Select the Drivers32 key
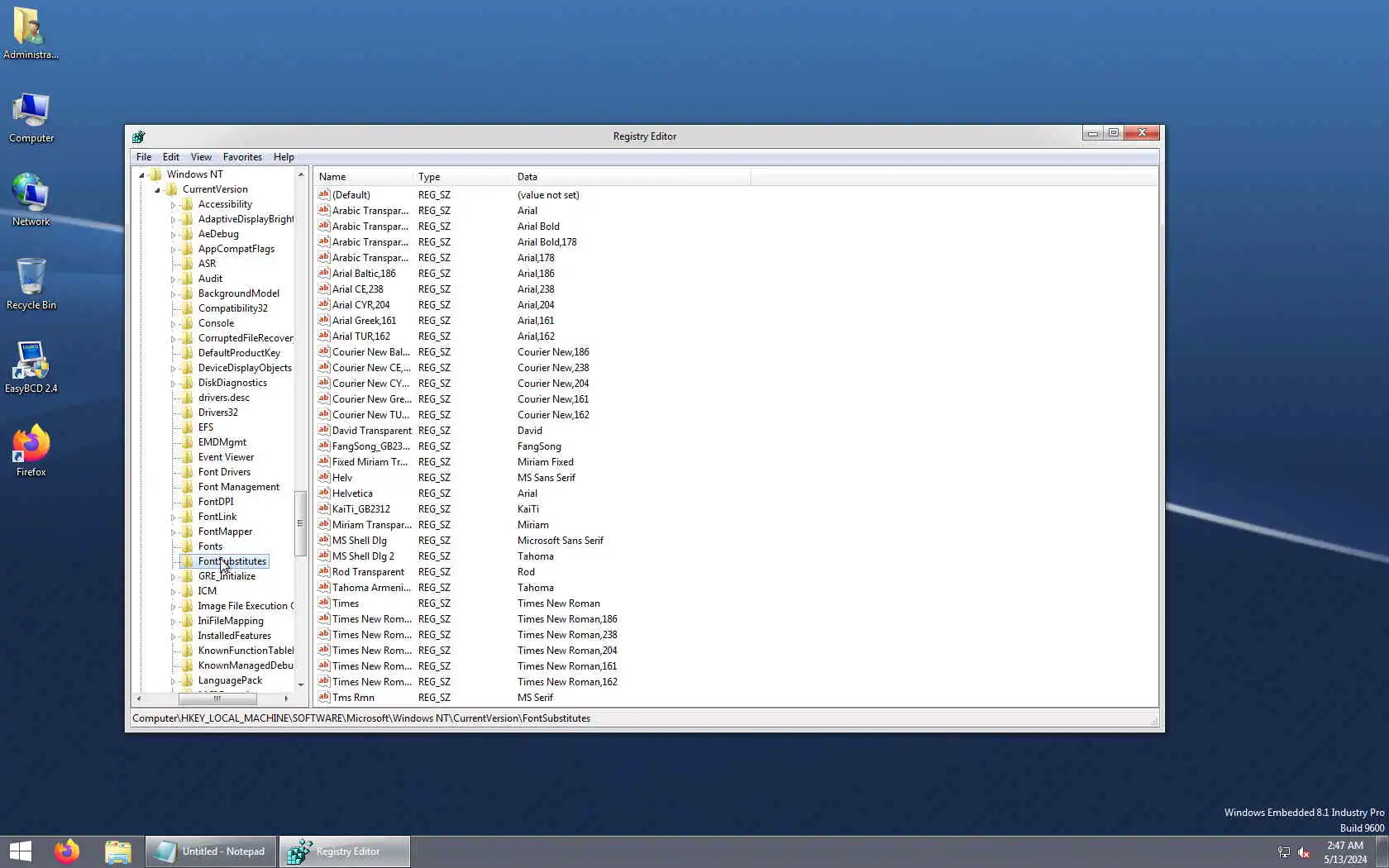This screenshot has height=868, width=1389. pos(217,413)
